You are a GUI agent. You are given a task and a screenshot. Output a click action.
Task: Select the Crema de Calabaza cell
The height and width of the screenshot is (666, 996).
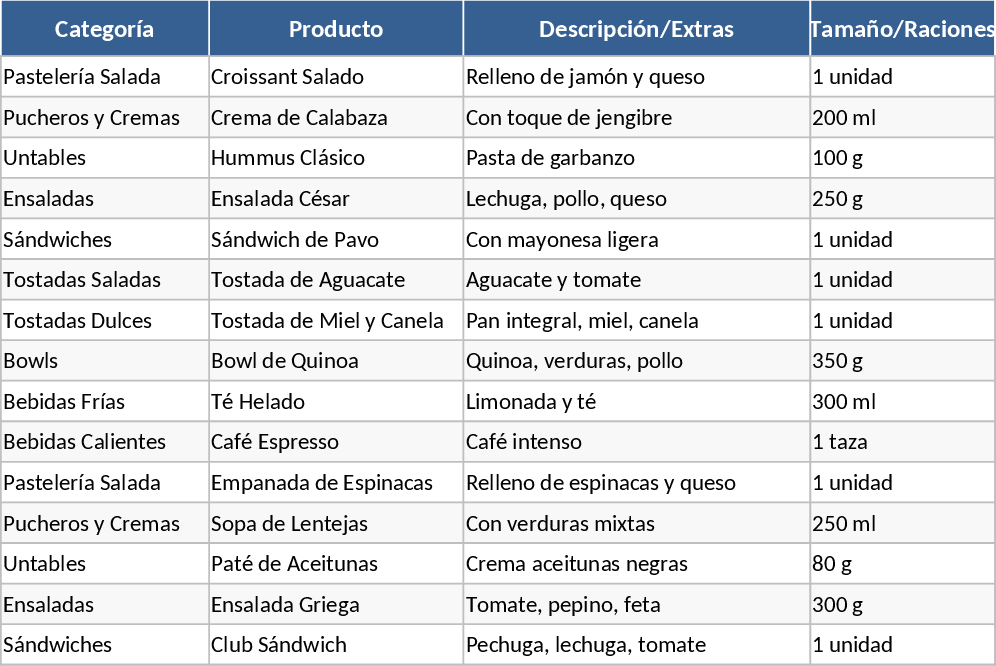click(299, 118)
